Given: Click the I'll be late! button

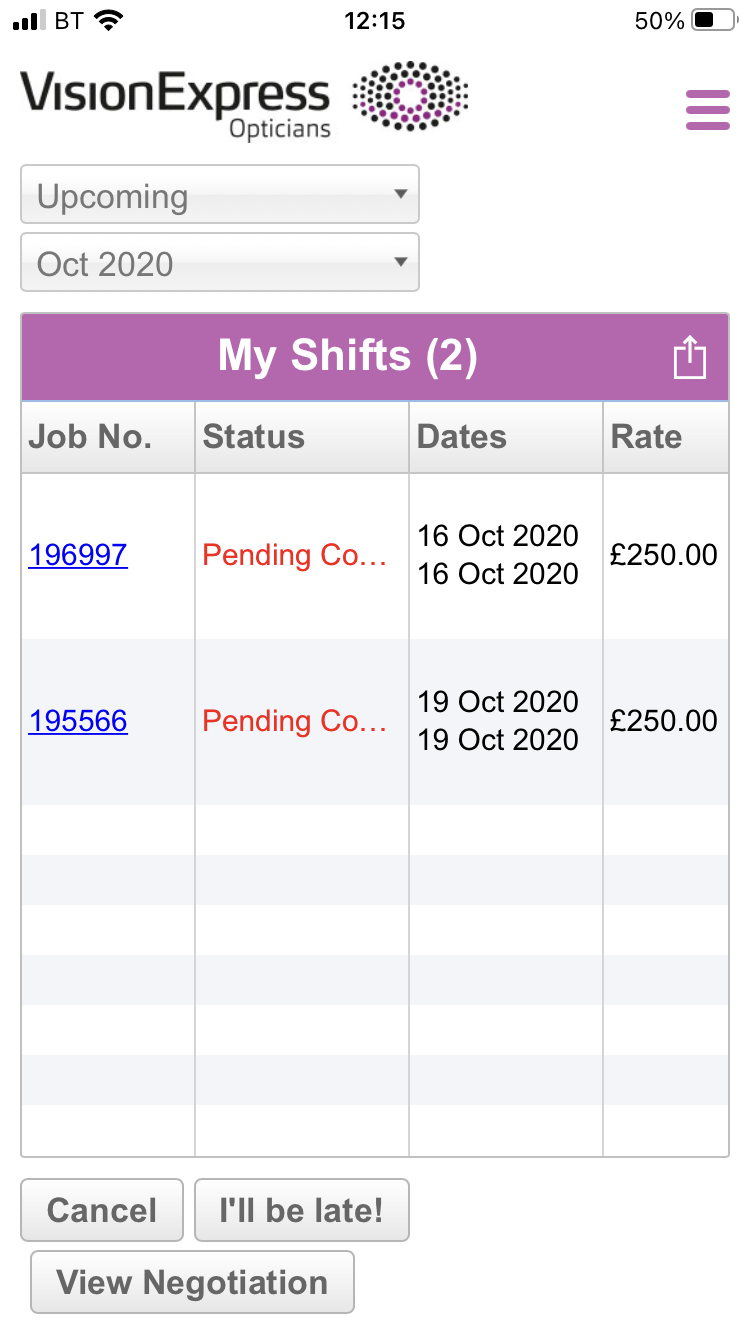Looking at the screenshot, I should 302,1210.
